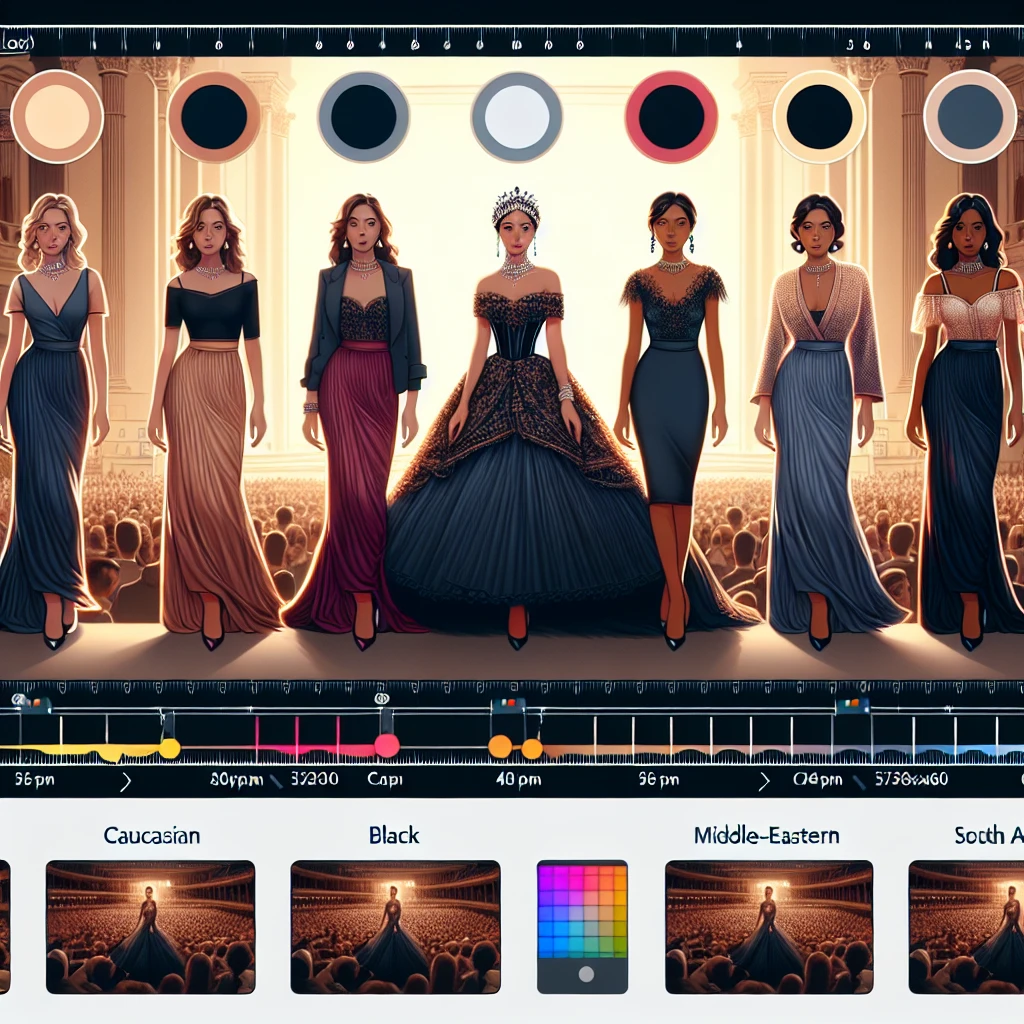Select the slate swatch with beige ring
This screenshot has width=1024, height=1024.
[x=970, y=117]
